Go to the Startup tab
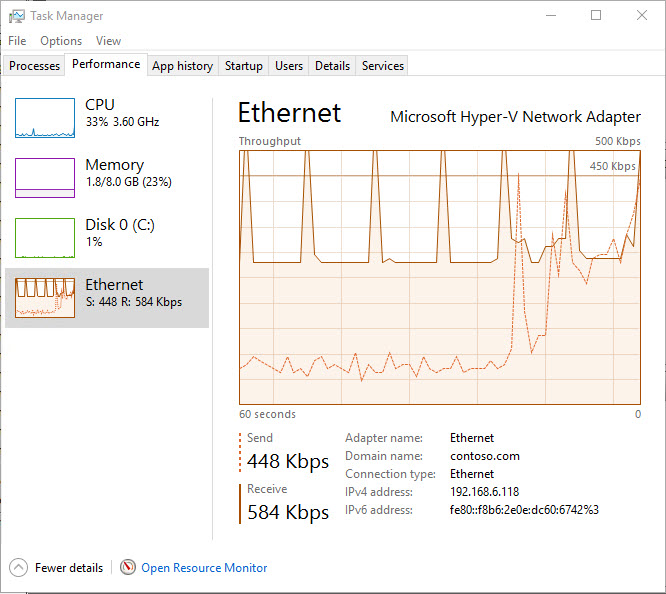The image size is (666, 594). [244, 66]
